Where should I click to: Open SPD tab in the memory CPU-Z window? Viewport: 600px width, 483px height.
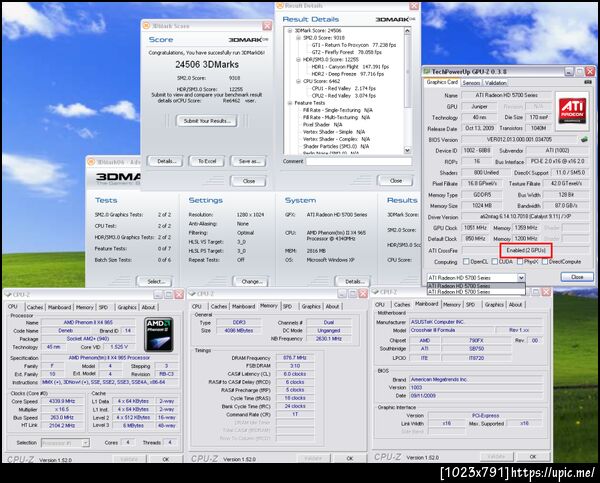tap(287, 306)
